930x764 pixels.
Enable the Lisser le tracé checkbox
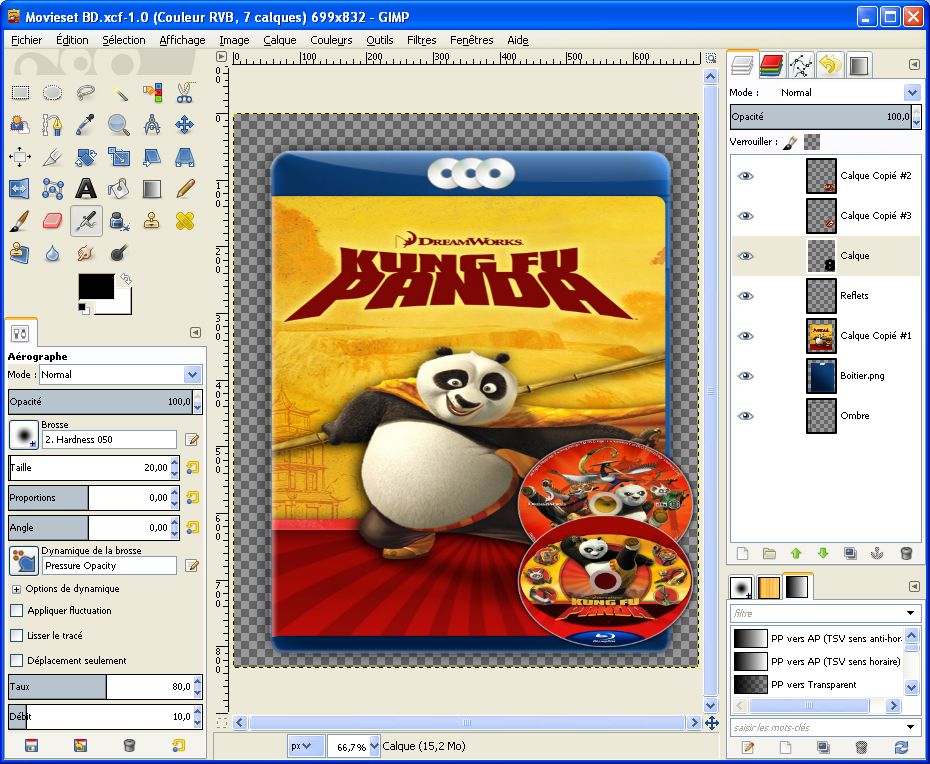[17, 635]
